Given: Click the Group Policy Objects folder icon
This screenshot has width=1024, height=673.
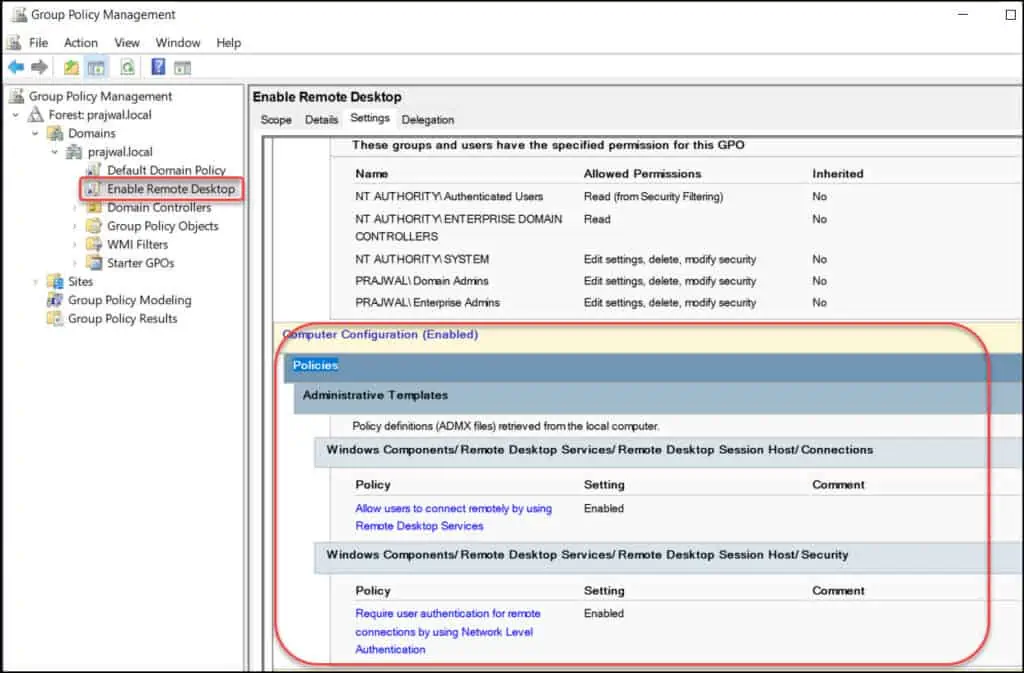Looking at the screenshot, I should pyautogui.click(x=94, y=226).
